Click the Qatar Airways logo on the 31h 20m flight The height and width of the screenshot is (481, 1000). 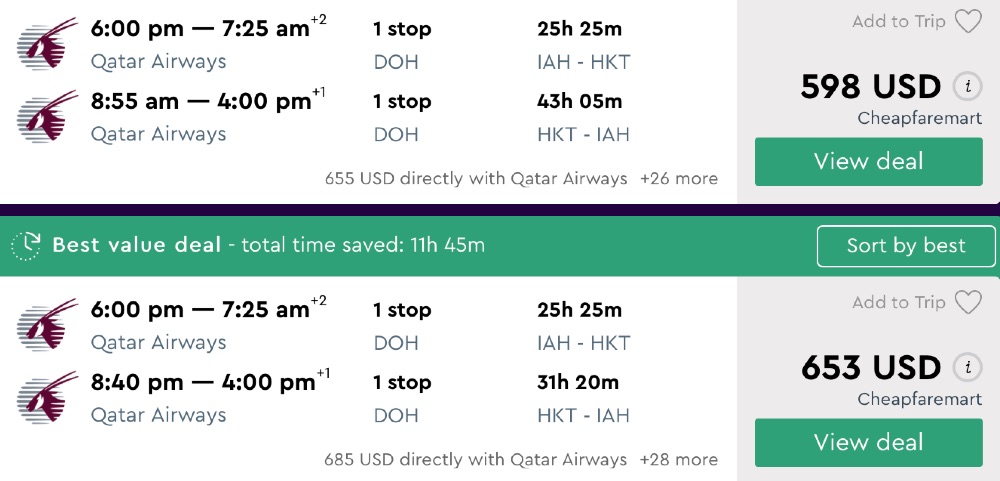tap(48, 397)
